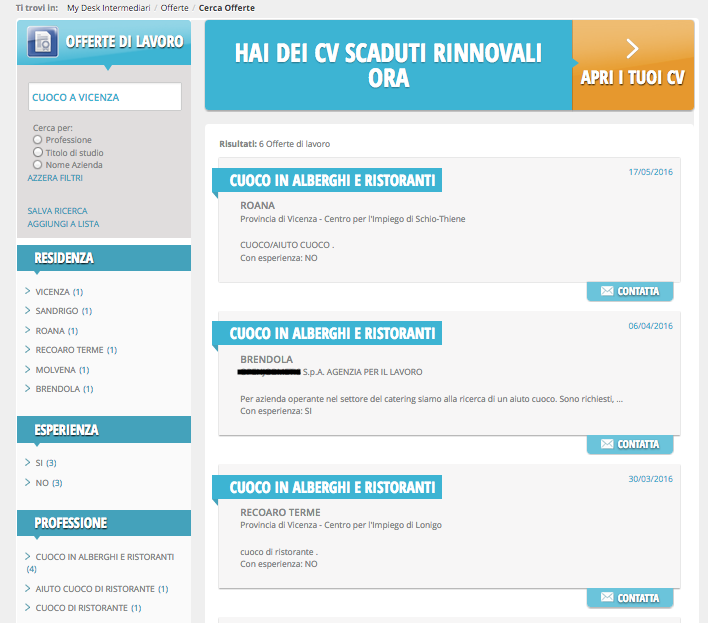Open Offerte in the breadcrumb

click(x=175, y=8)
